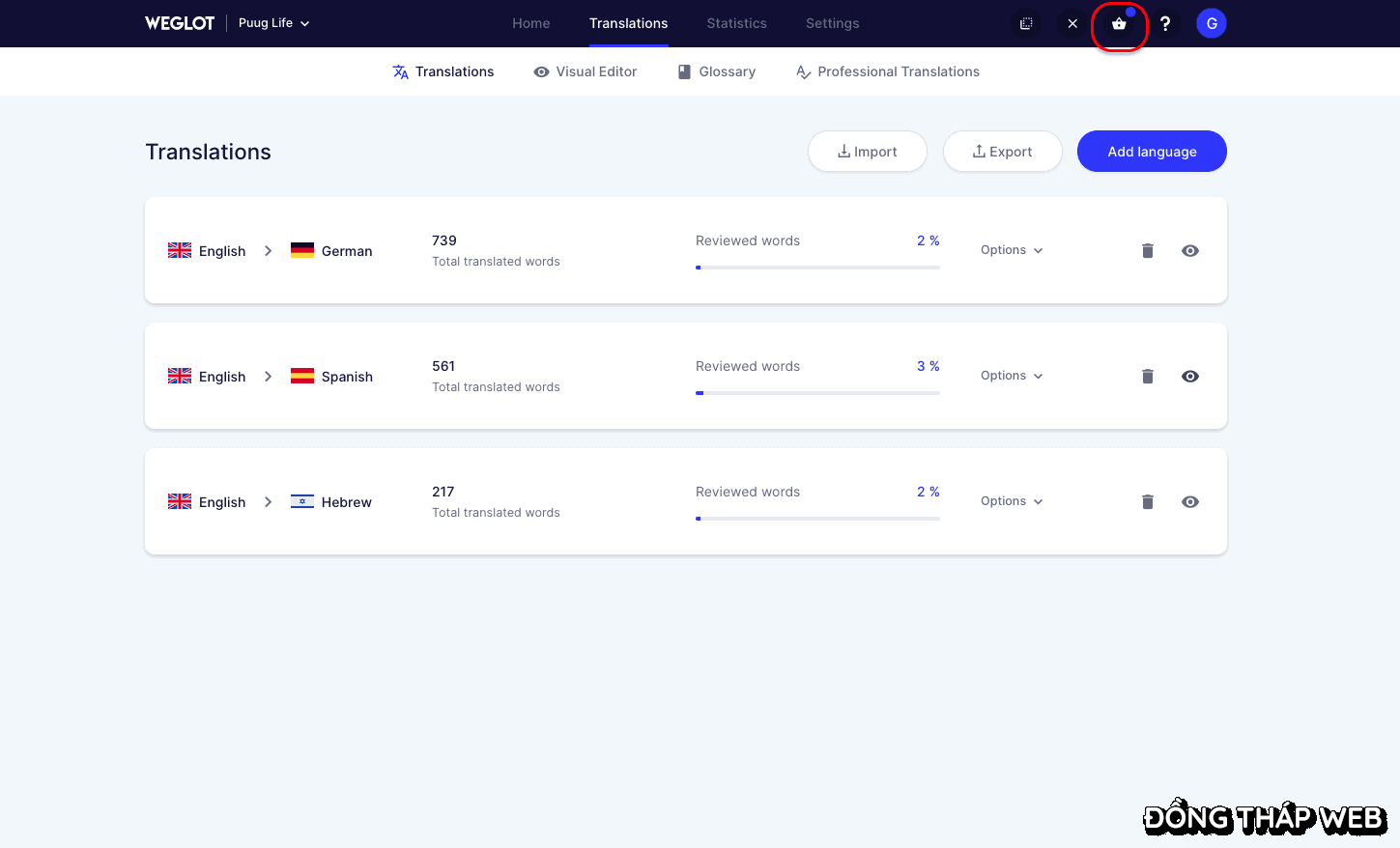Click the Weglot logo
1400x848 pixels.
(x=180, y=23)
